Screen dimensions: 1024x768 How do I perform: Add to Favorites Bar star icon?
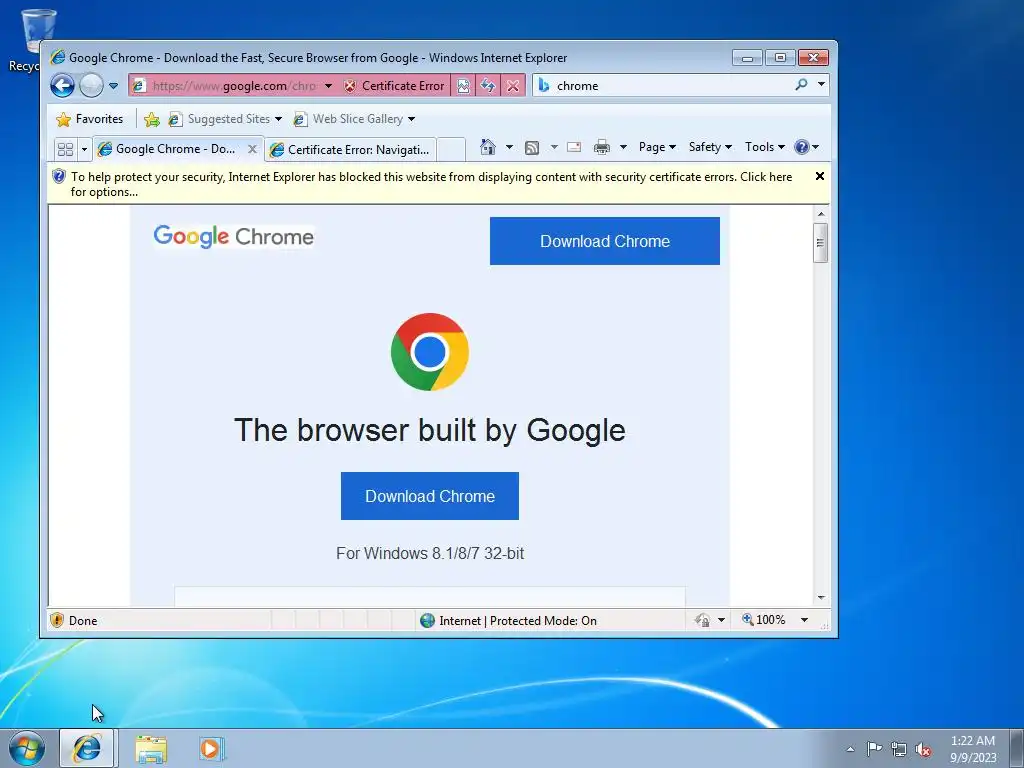[152, 119]
